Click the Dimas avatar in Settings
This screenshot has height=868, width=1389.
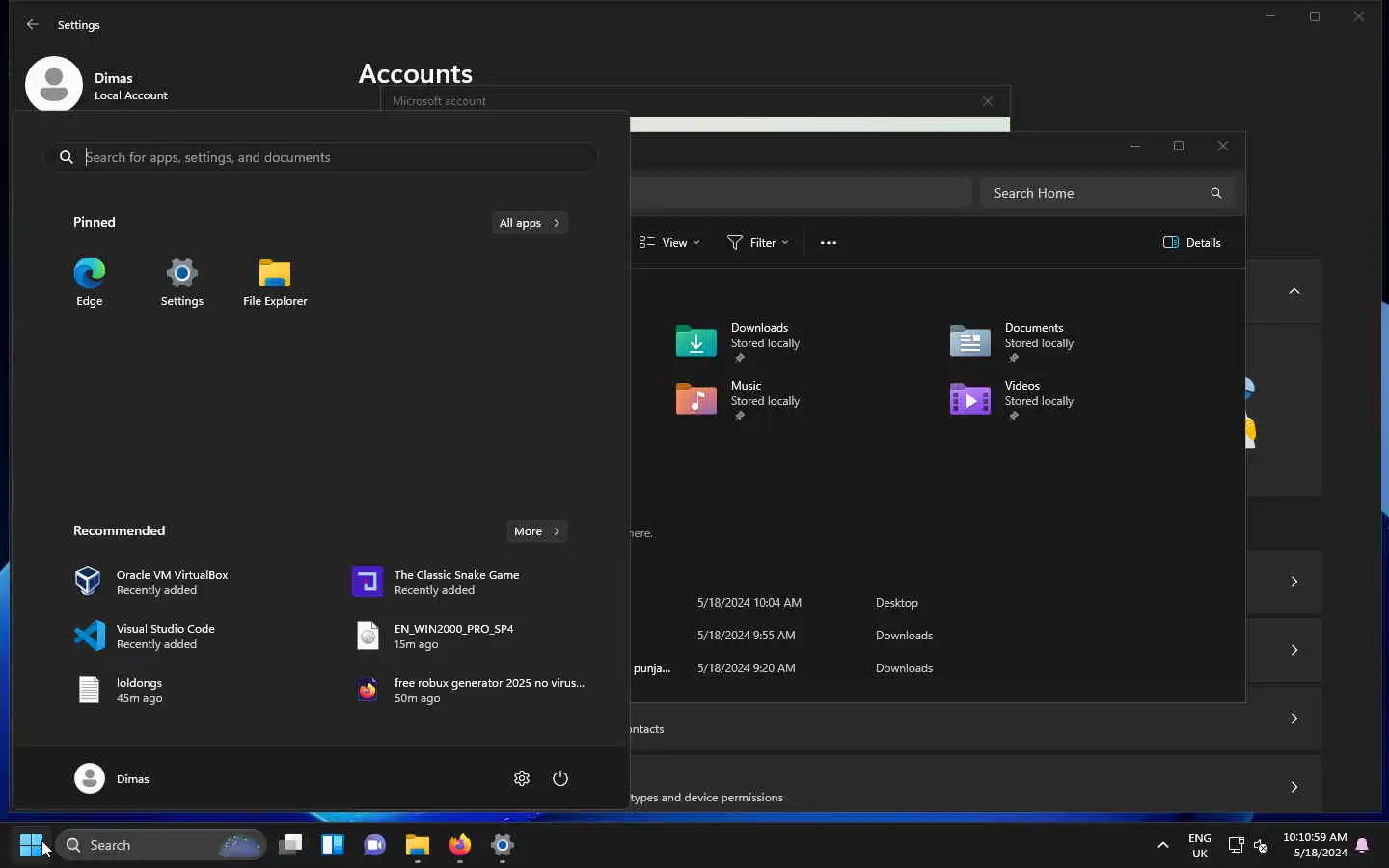[x=54, y=84]
